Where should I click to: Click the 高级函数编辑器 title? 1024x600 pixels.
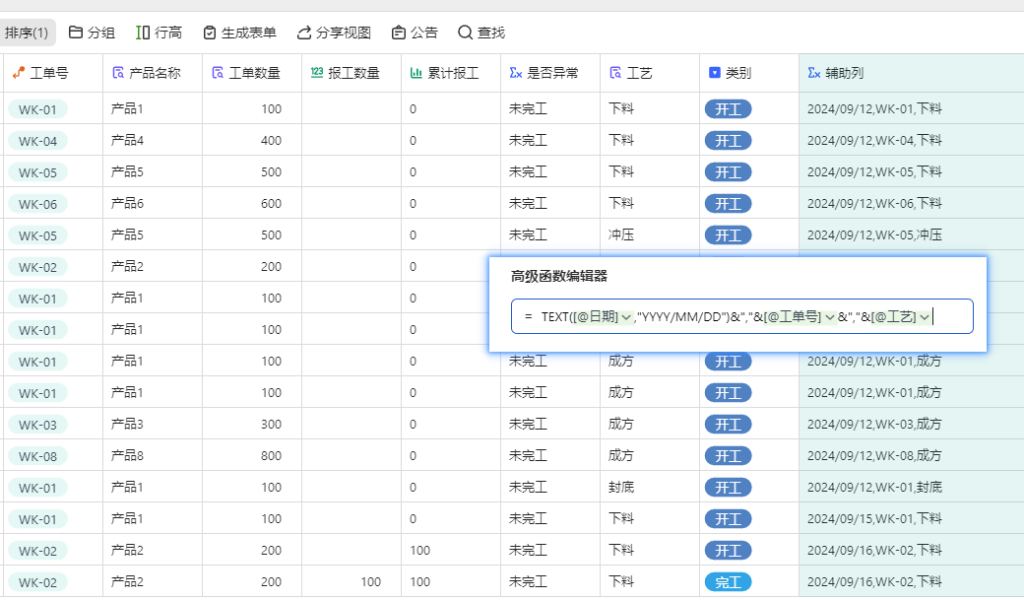[x=559, y=276]
